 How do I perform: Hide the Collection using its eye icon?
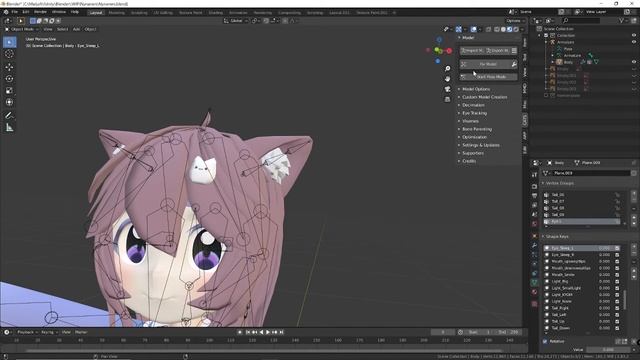click(634, 36)
